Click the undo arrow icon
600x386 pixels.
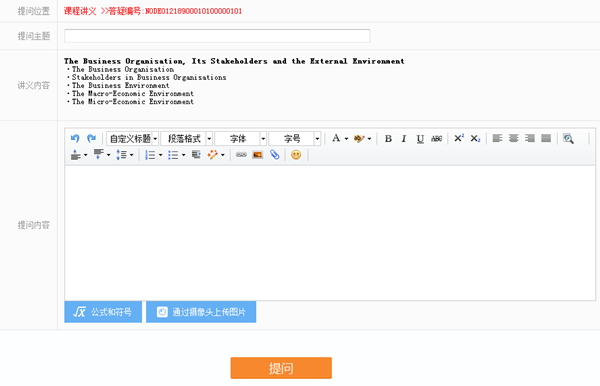[x=75, y=138]
